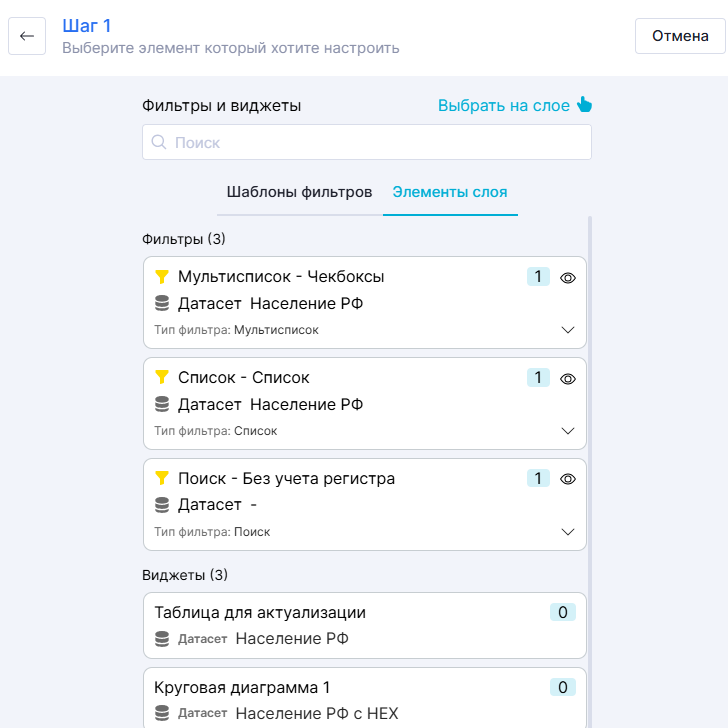Click the back arrow button

(27, 36)
